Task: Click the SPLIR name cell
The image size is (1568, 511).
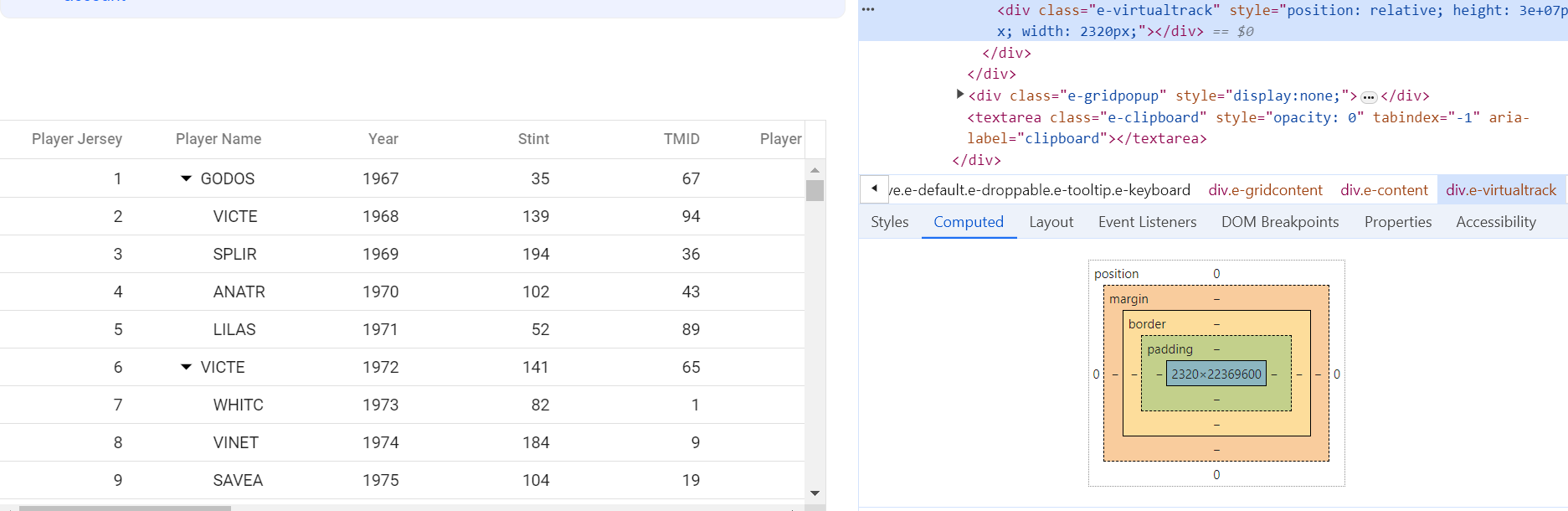Action: pyautogui.click(x=234, y=254)
